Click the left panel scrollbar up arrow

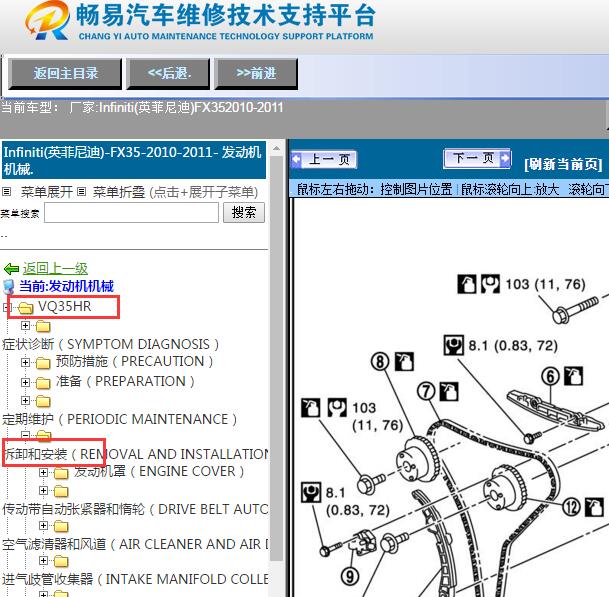click(x=276, y=148)
